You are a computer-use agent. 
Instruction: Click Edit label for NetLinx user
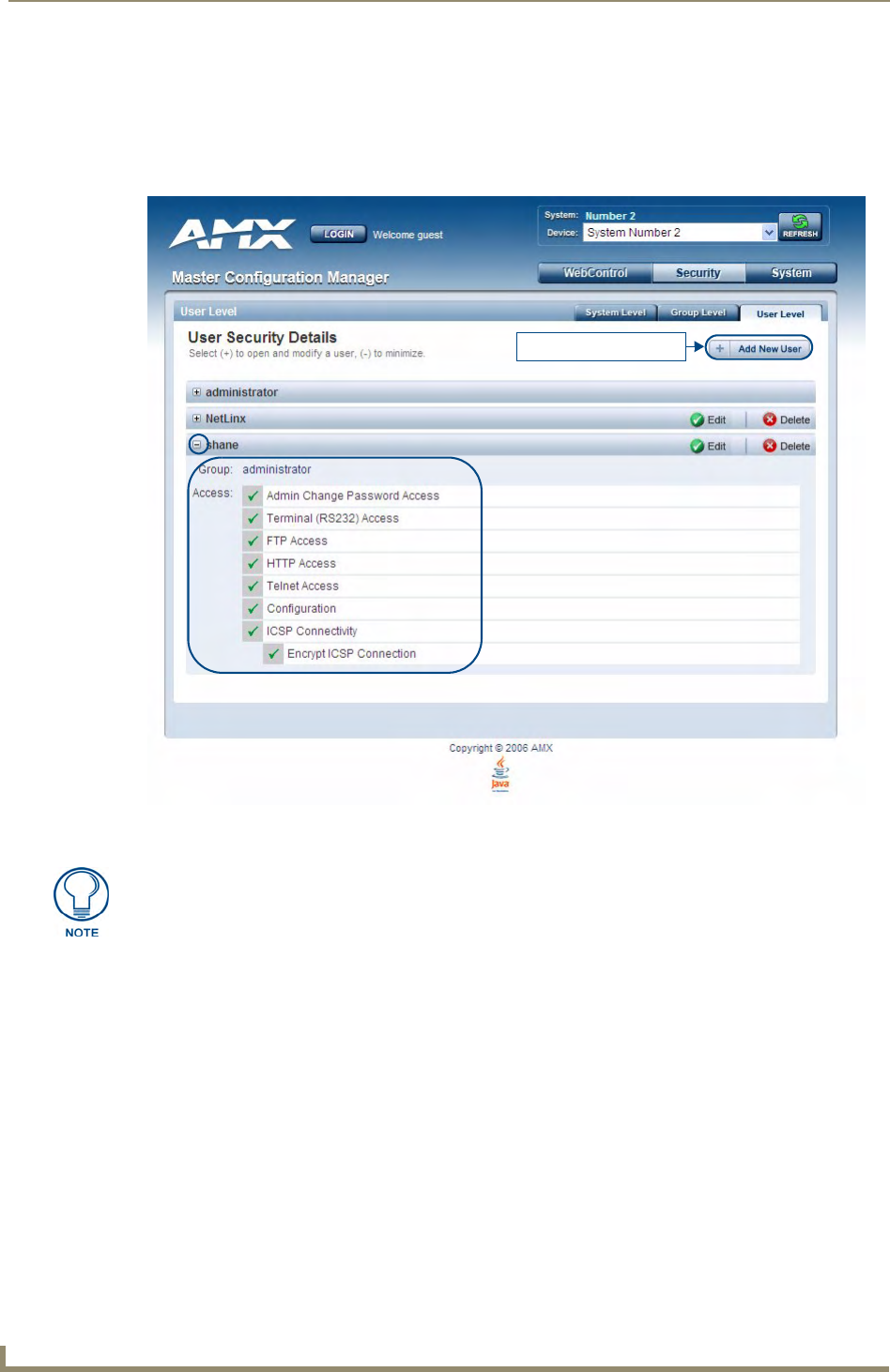[x=716, y=419]
